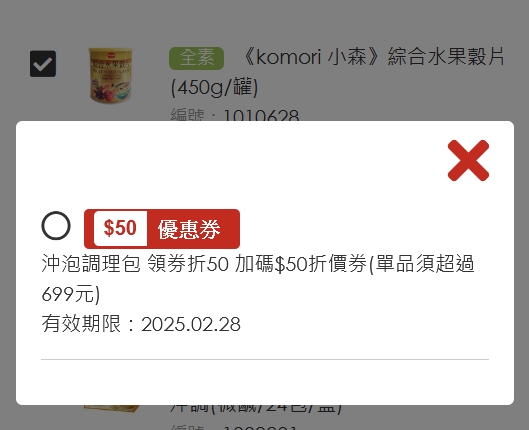
Task: Click the partially hidden second product thumbnail
Action: point(111,408)
